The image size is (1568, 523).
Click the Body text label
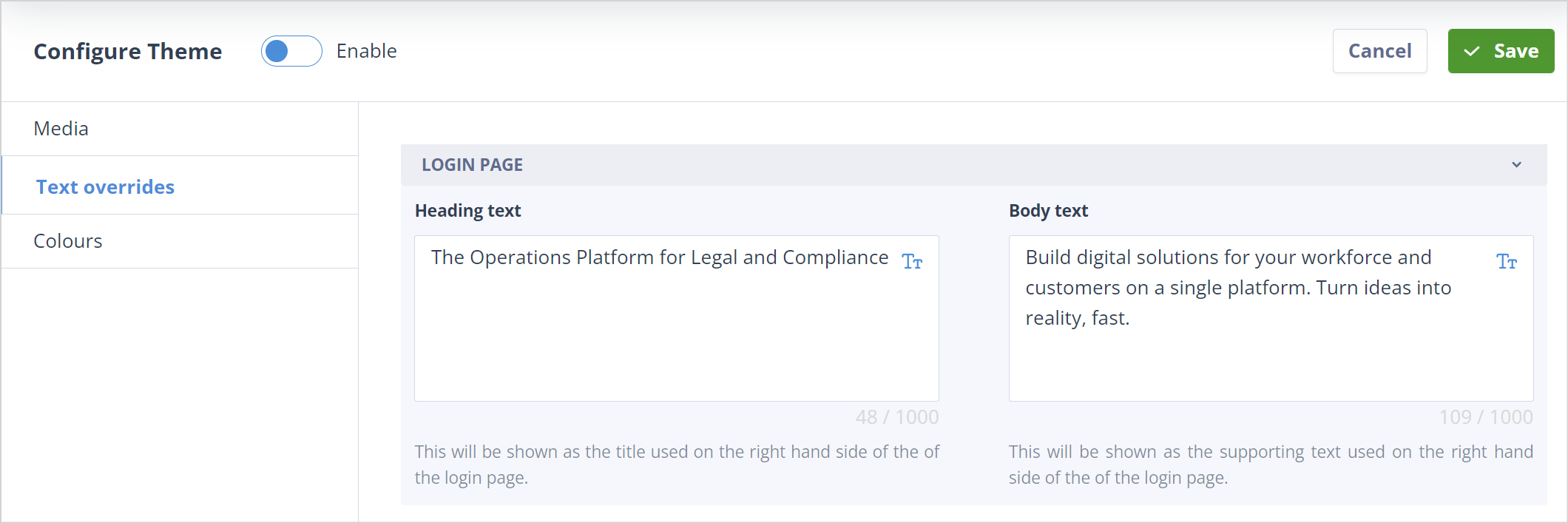(1048, 211)
